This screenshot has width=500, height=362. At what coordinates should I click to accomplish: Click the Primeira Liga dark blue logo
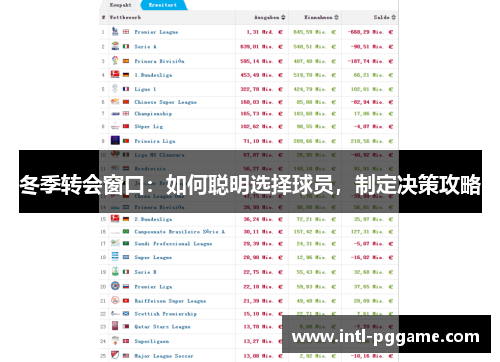(x=115, y=140)
